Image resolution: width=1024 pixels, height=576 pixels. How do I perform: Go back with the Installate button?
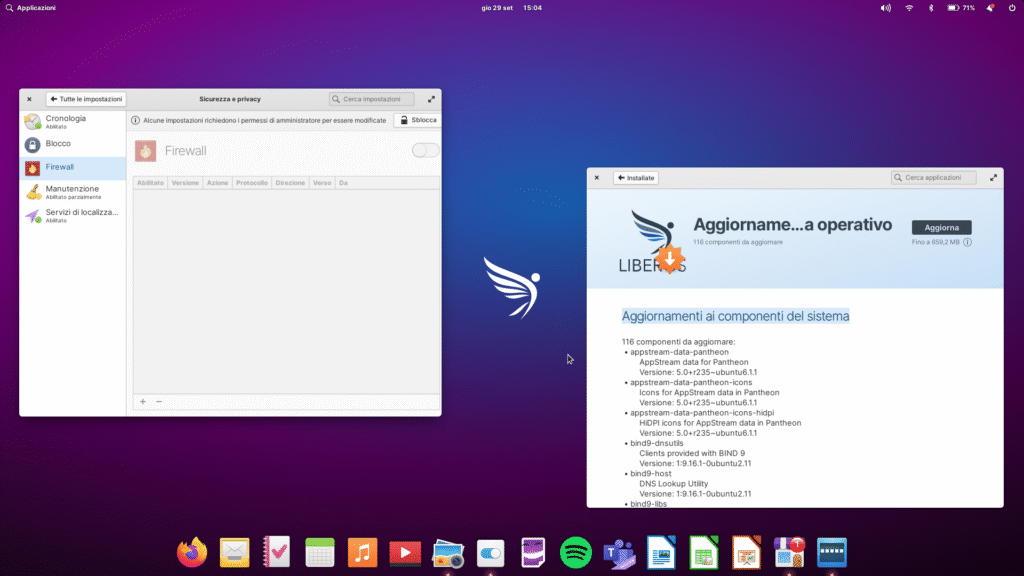click(x=636, y=178)
